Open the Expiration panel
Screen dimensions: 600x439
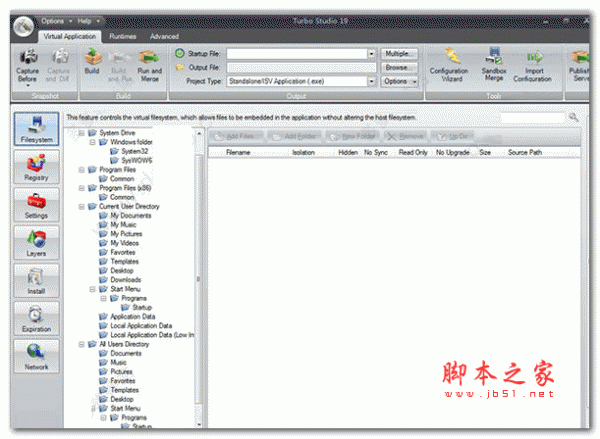pyautogui.click(x=37, y=318)
